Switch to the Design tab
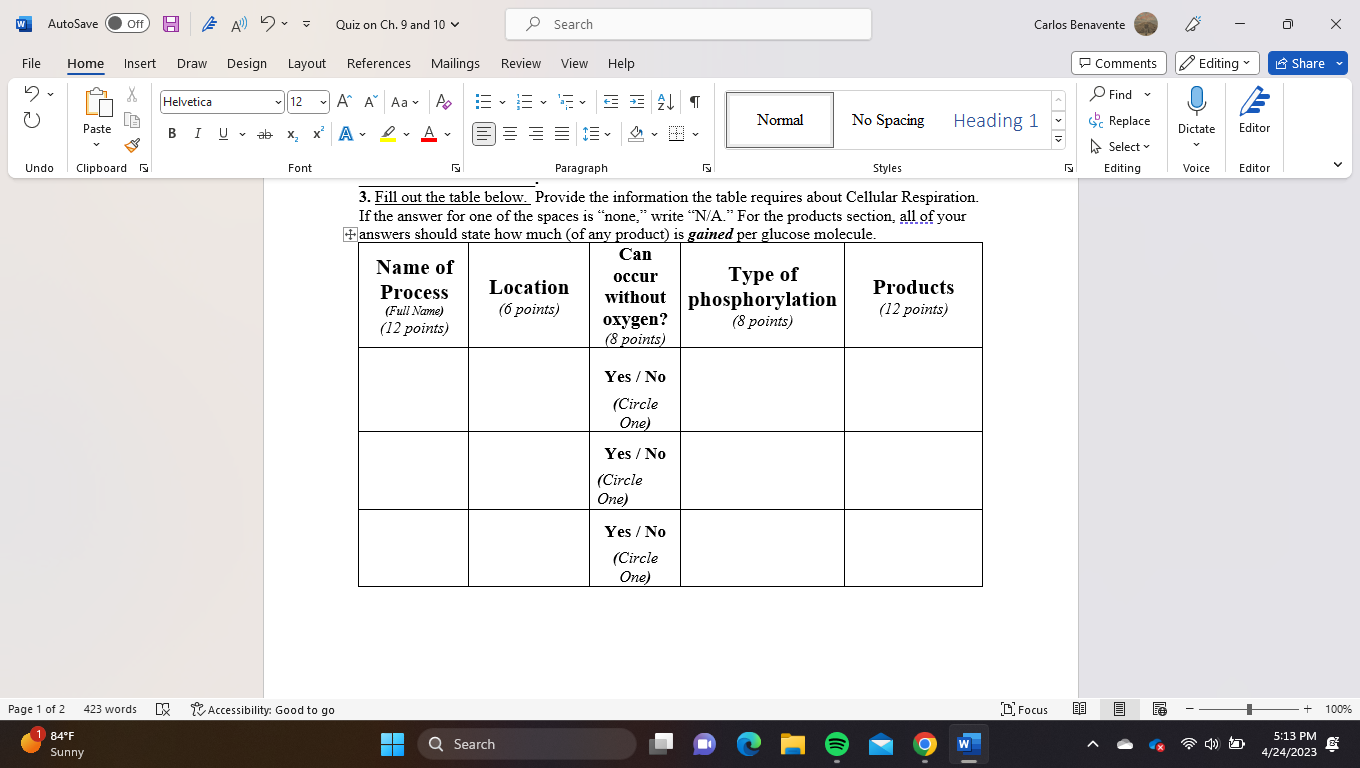Viewport: 1360px width, 768px height. [247, 63]
